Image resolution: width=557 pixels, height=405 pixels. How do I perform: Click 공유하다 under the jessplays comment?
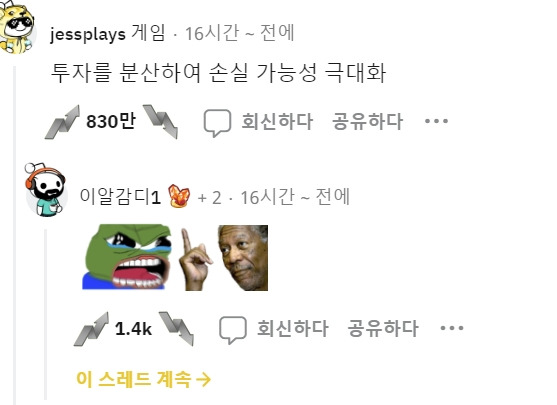[367, 121]
